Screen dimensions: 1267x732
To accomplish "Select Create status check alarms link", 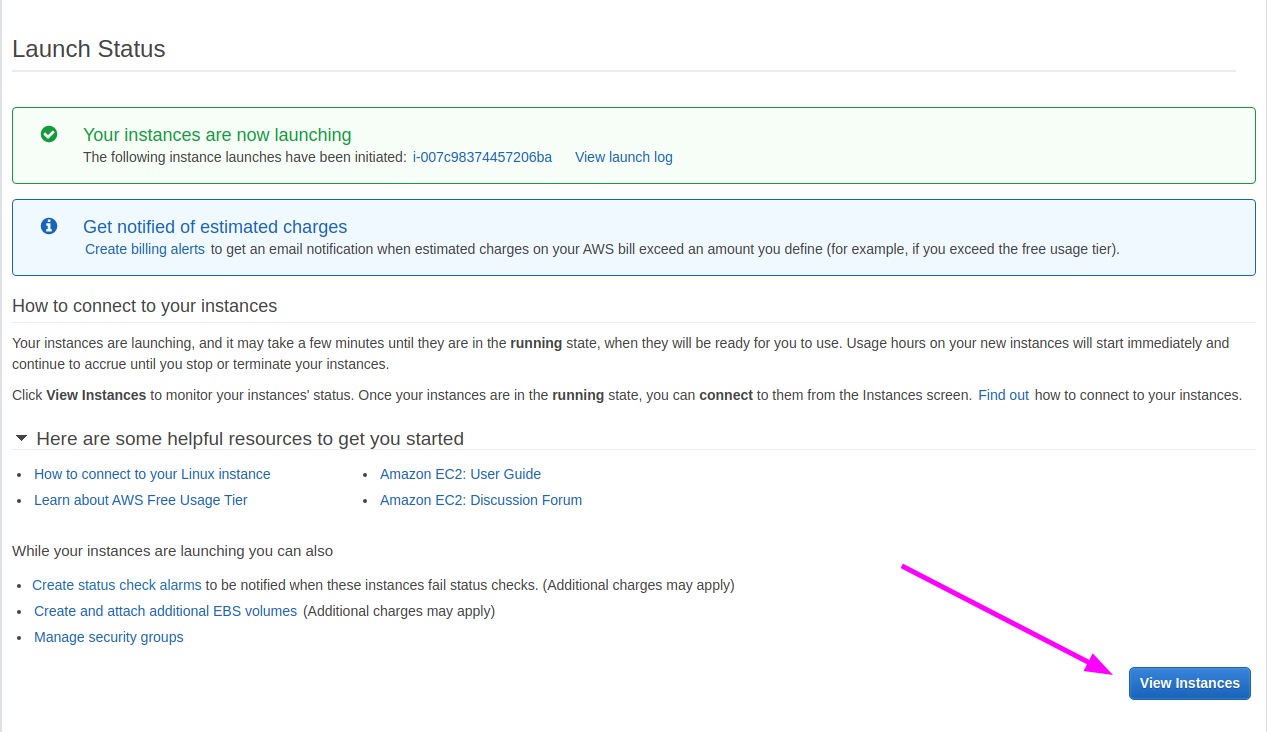I will (x=117, y=585).
